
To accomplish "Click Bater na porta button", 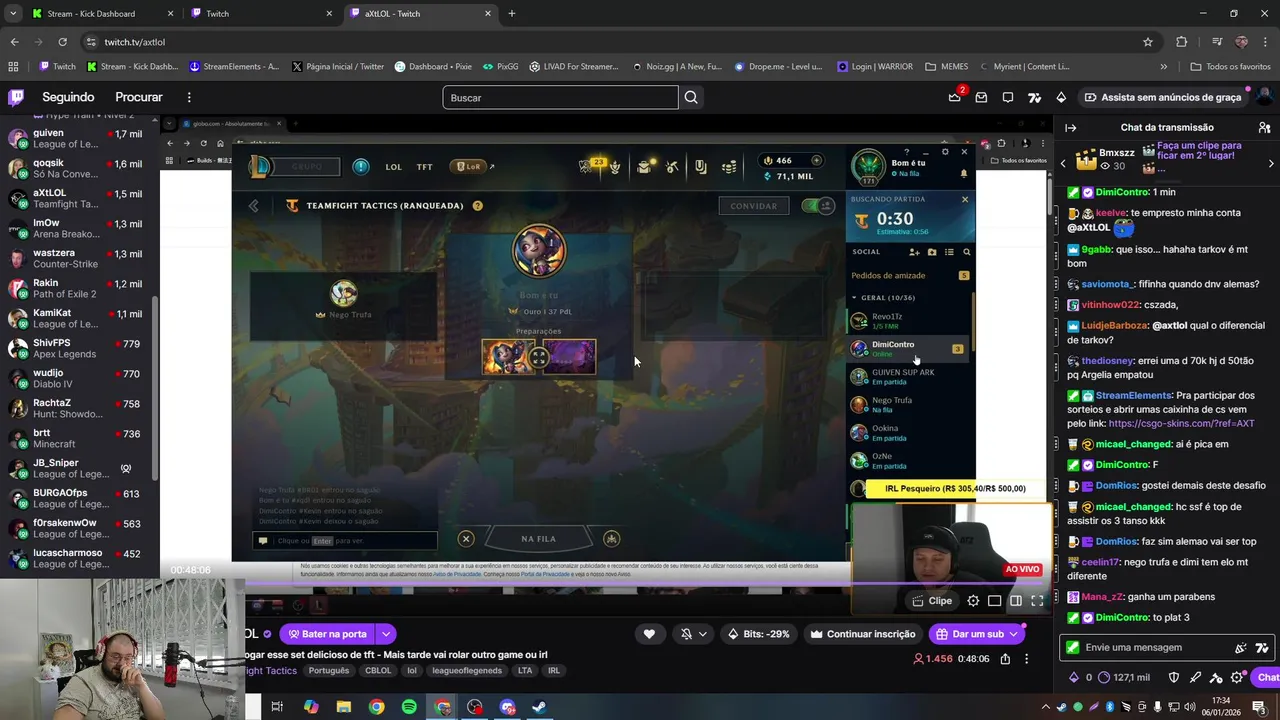I will tap(326, 634).
